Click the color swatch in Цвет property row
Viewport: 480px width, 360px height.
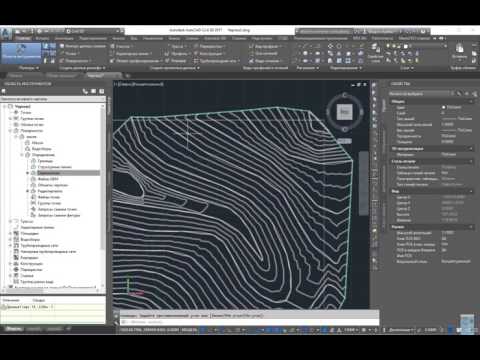point(444,107)
